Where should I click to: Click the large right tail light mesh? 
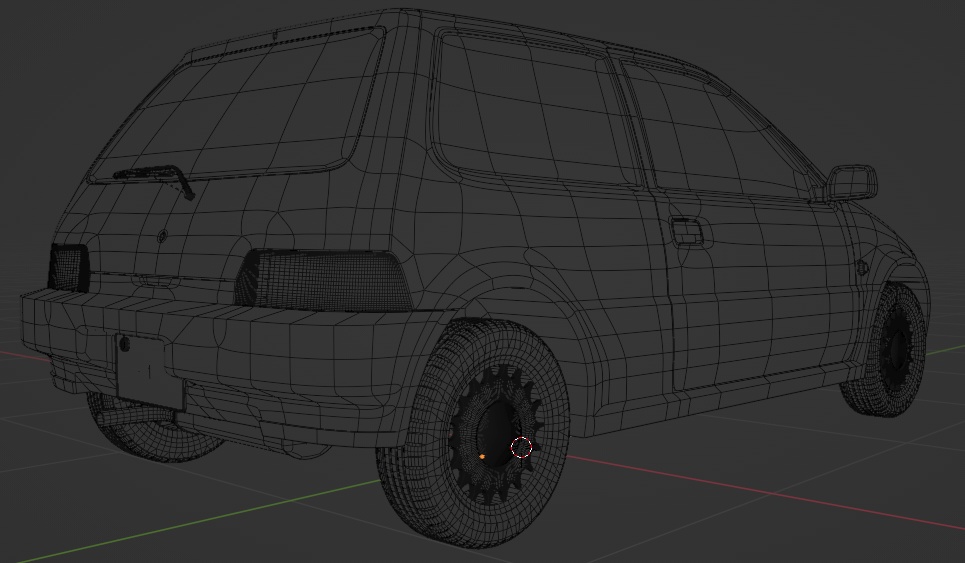point(324,280)
